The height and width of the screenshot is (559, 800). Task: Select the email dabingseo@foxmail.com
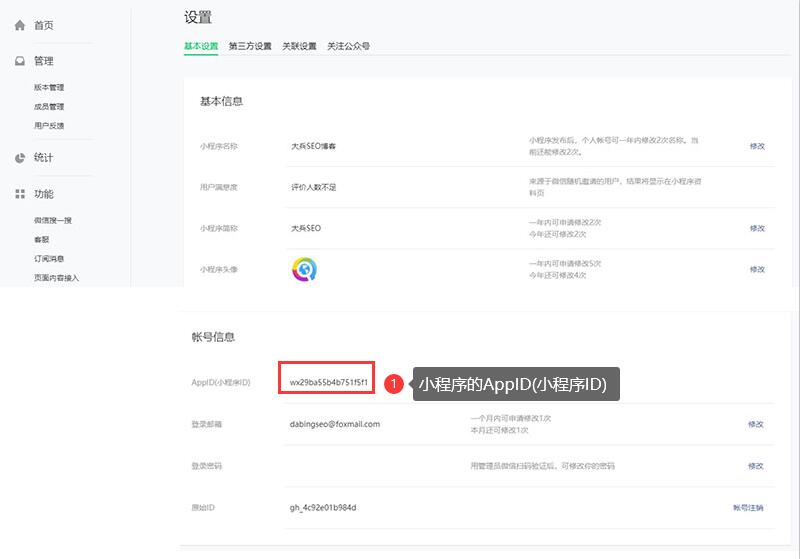335,424
